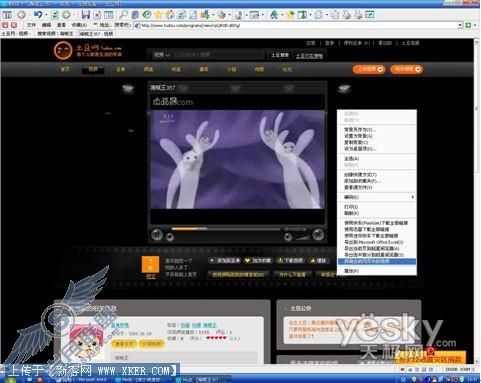Click the orange 上传视频 upload button

pyautogui.click(x=369, y=69)
